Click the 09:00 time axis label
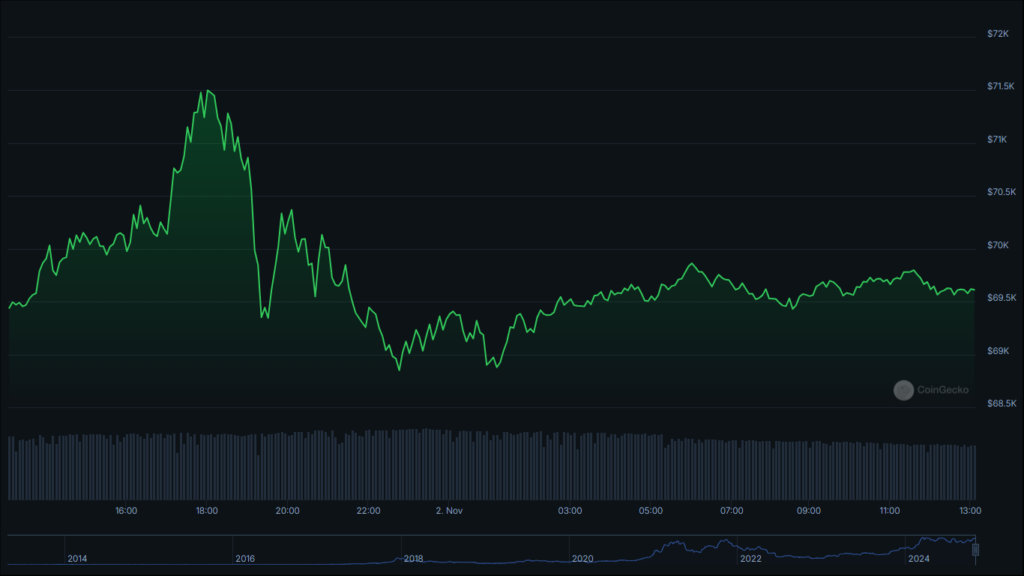Image resolution: width=1024 pixels, height=576 pixels. coord(808,511)
